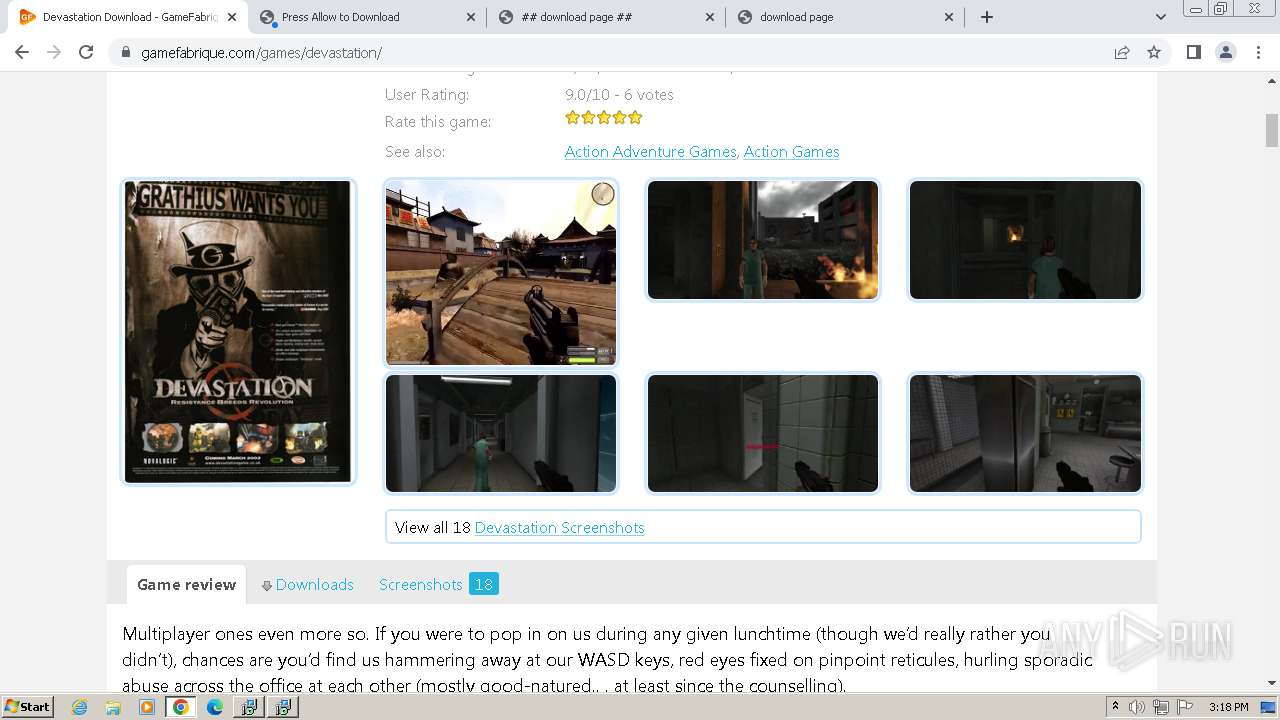The height and width of the screenshot is (720, 1280).
Task: Select the Game review tab
Action: (186, 585)
